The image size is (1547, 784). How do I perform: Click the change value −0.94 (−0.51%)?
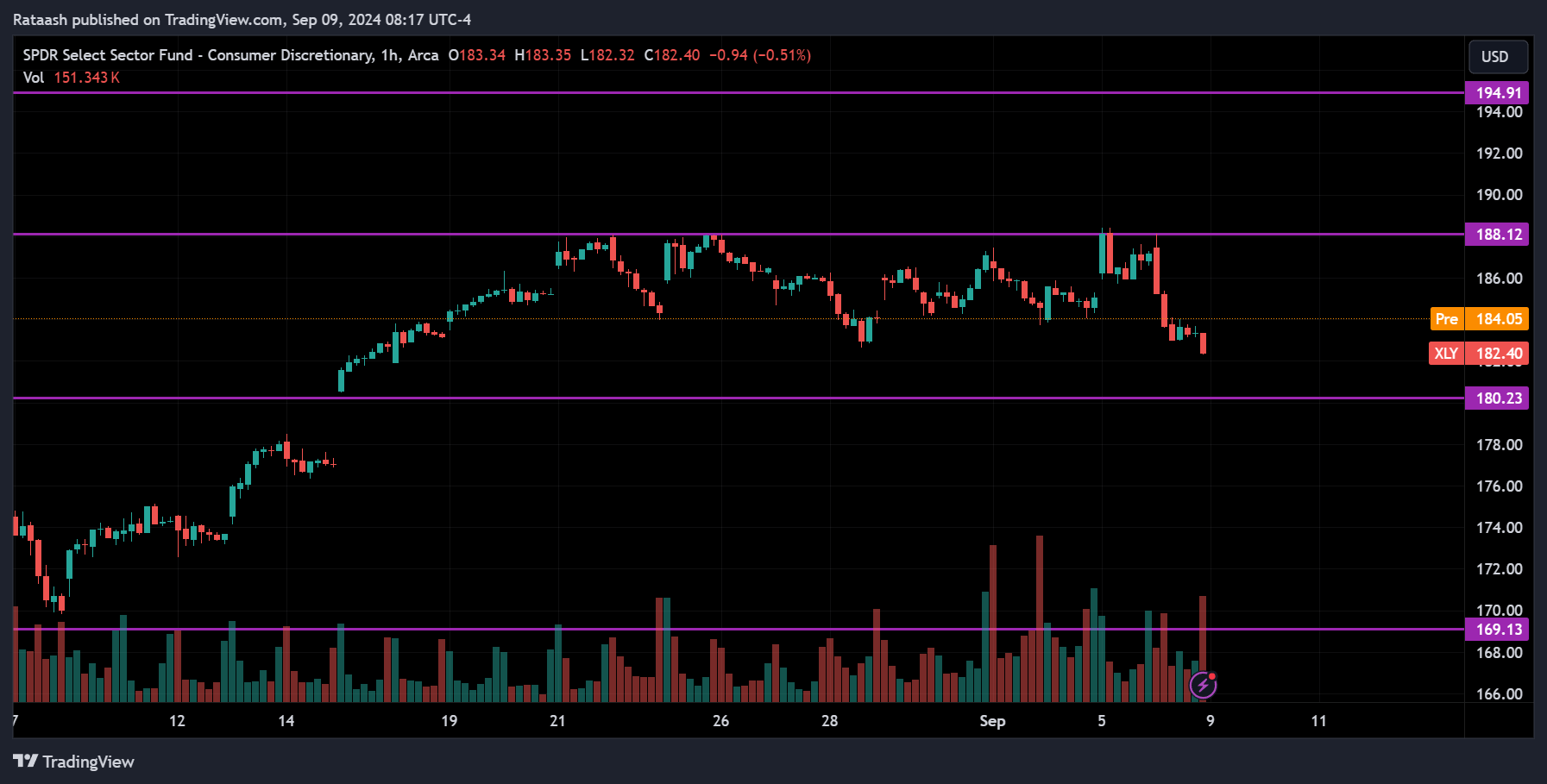click(760, 55)
